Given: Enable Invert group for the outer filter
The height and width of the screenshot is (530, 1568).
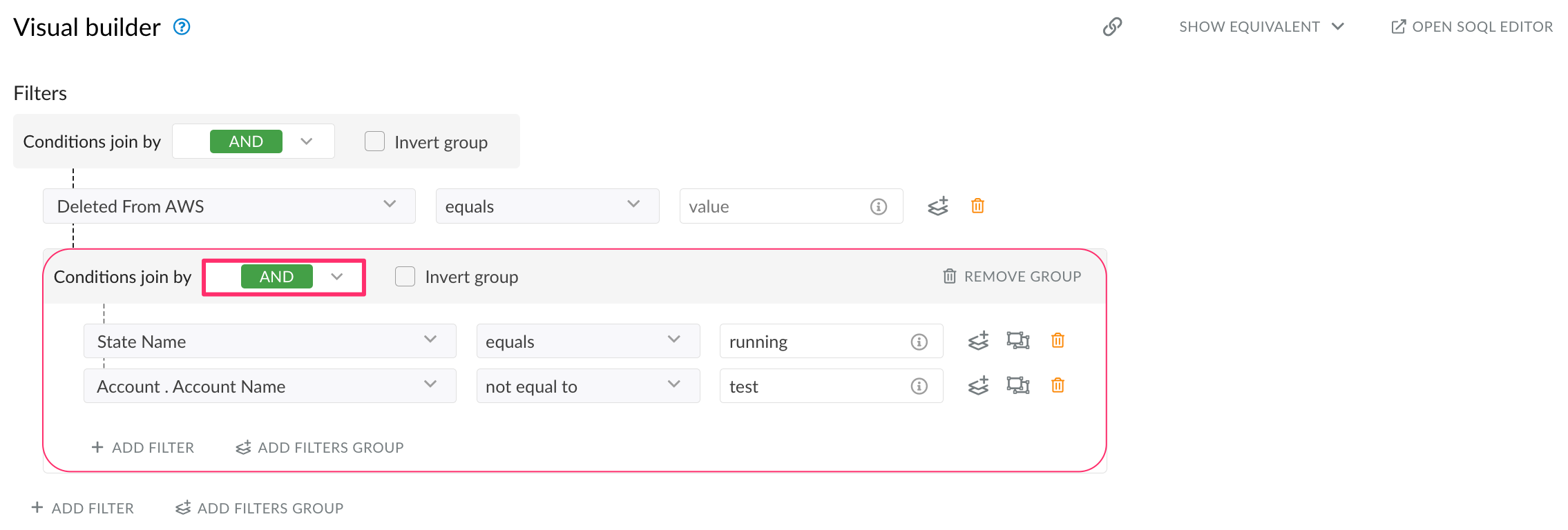Looking at the screenshot, I should pos(374,141).
